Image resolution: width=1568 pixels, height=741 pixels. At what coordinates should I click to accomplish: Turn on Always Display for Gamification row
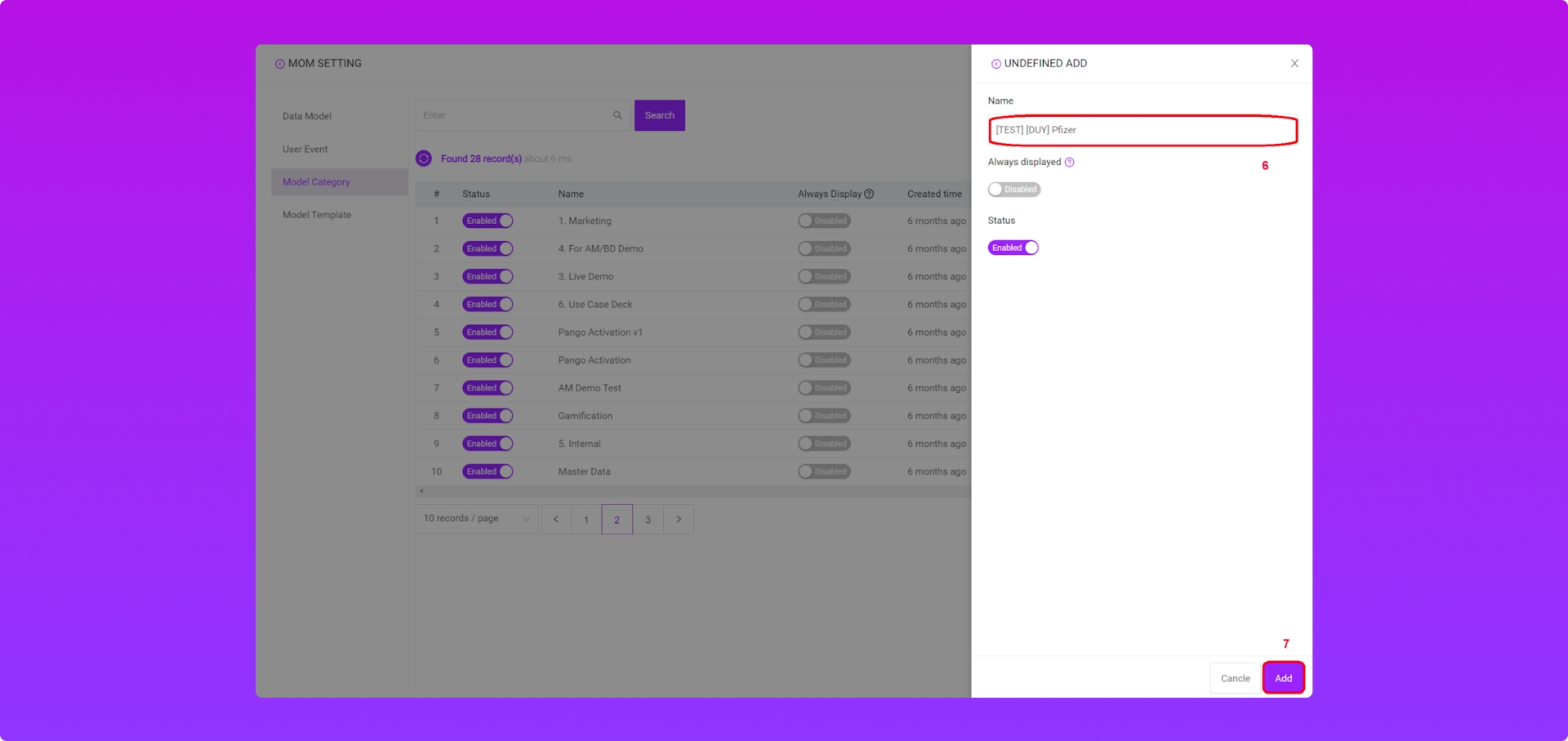pos(824,416)
